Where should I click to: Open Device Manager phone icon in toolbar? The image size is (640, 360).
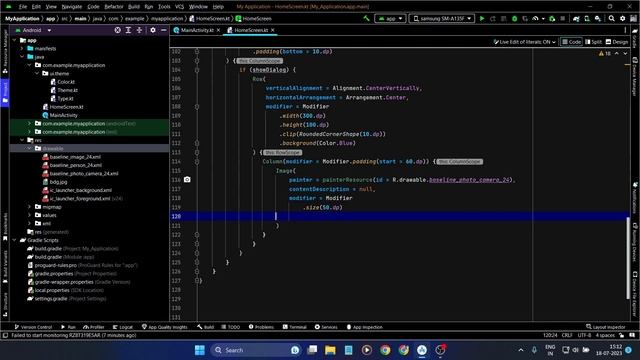(587, 18)
